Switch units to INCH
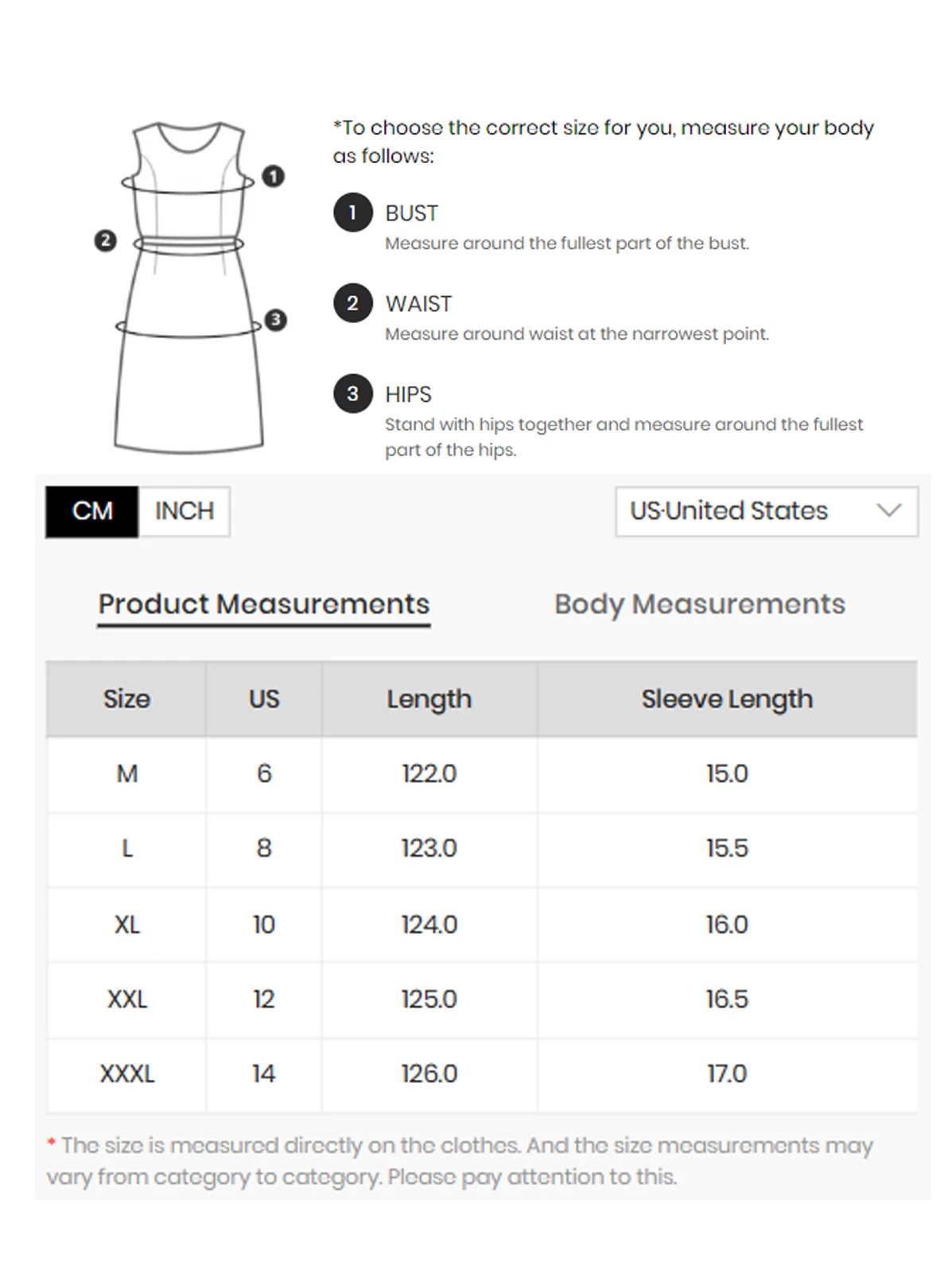Image resolution: width=952 pixels, height=1270 pixels. 185,511
